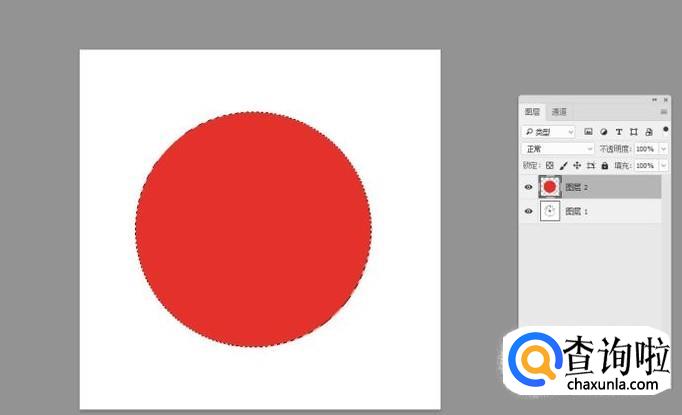This screenshot has width=682, height=415.
Task: Select 图层 2 thumbnail with red circle
Action: pos(550,187)
